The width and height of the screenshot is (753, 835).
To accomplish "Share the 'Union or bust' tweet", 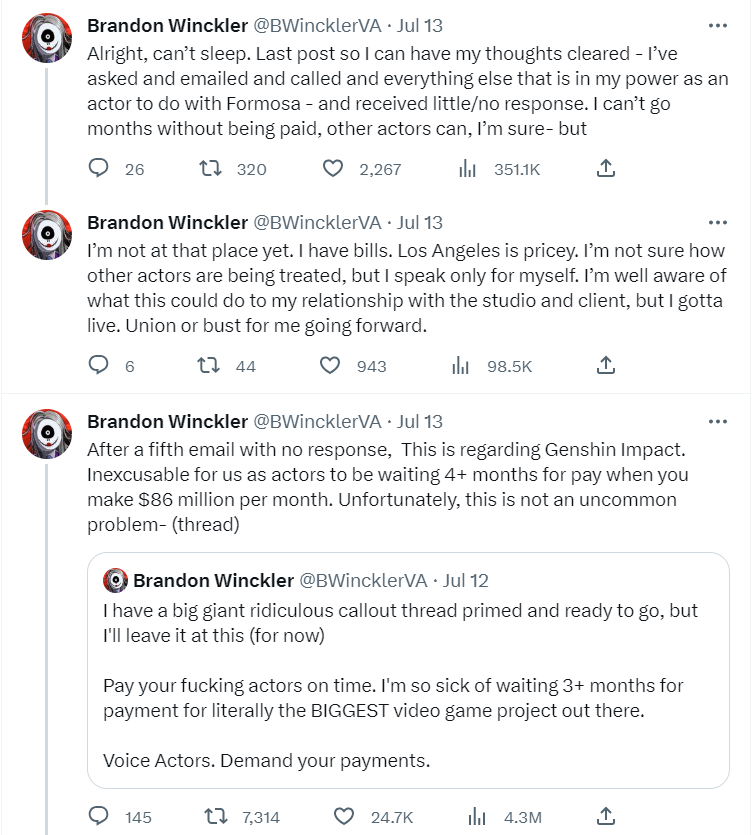I will 605,366.
